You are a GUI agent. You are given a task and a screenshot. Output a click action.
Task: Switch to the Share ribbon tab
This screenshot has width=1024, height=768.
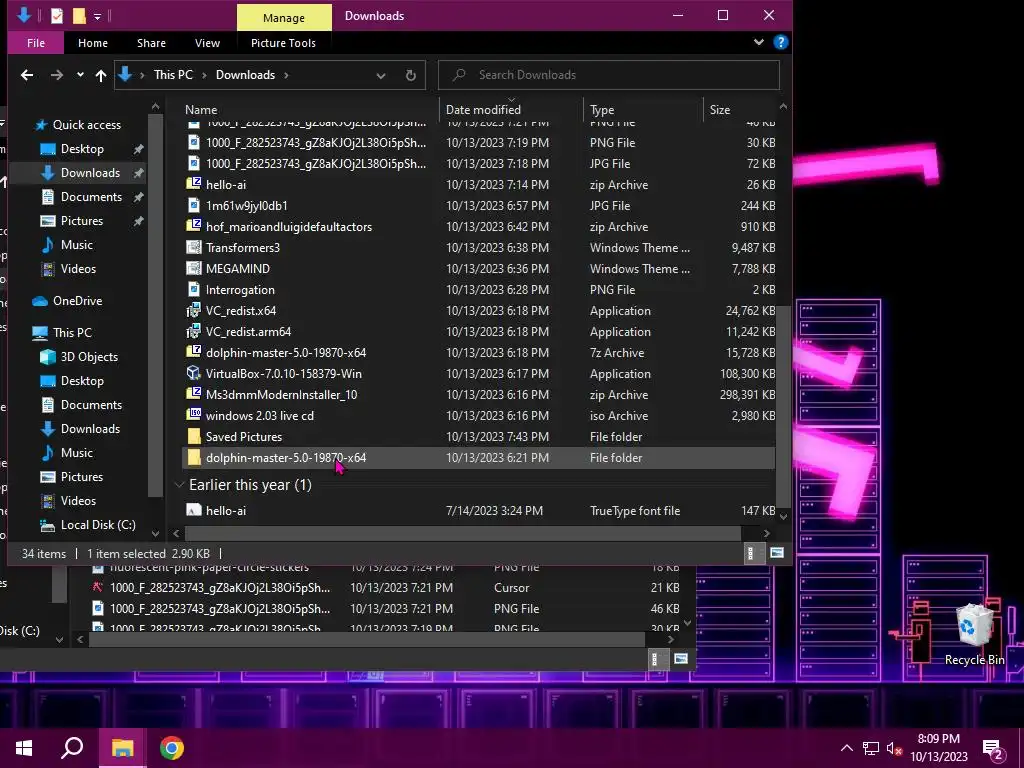pos(152,43)
